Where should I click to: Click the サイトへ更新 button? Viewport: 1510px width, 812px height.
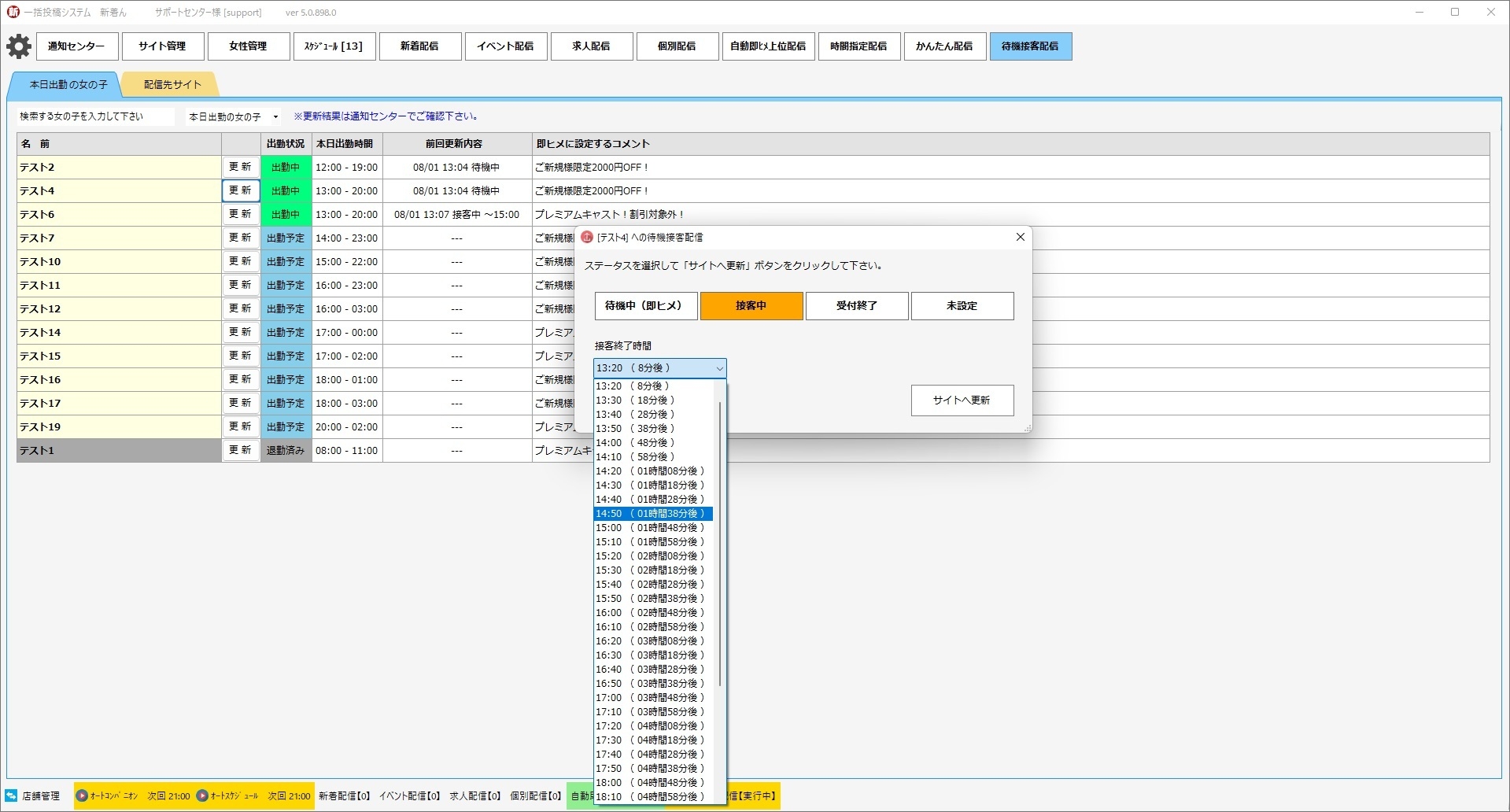point(962,400)
